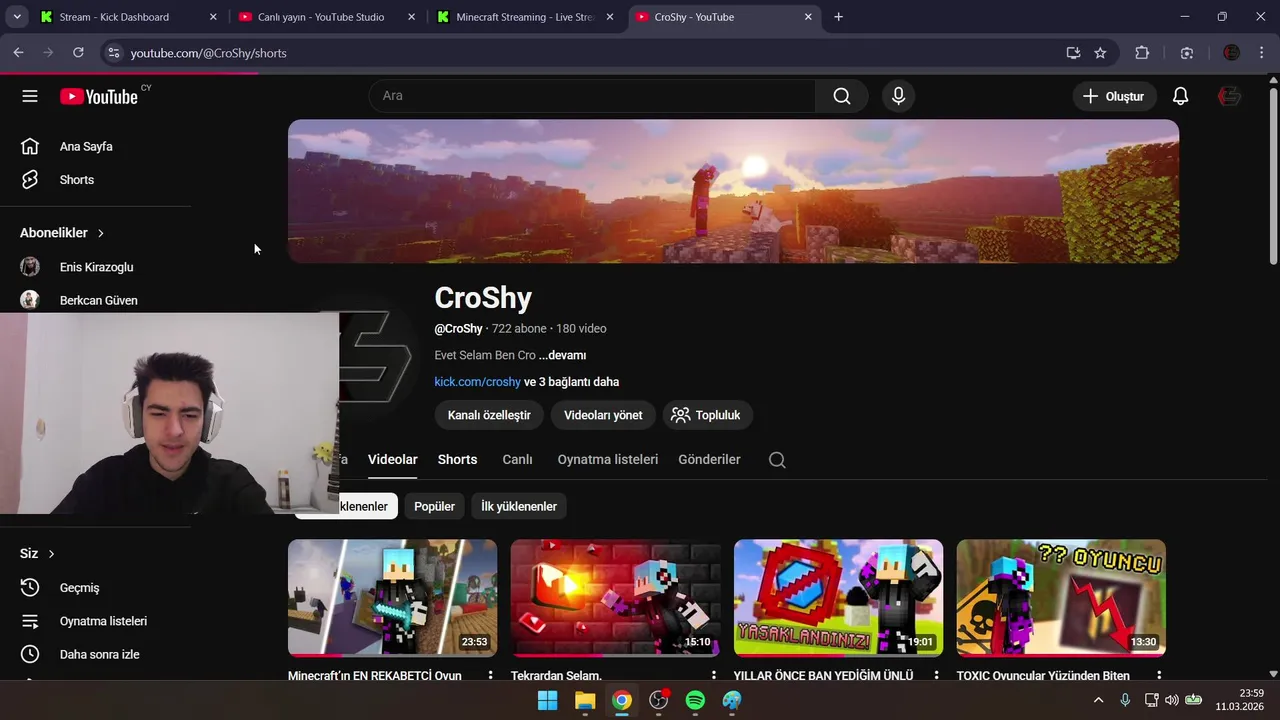The image size is (1280, 720).
Task: Select the Popüler sort chip
Action: [435, 507]
